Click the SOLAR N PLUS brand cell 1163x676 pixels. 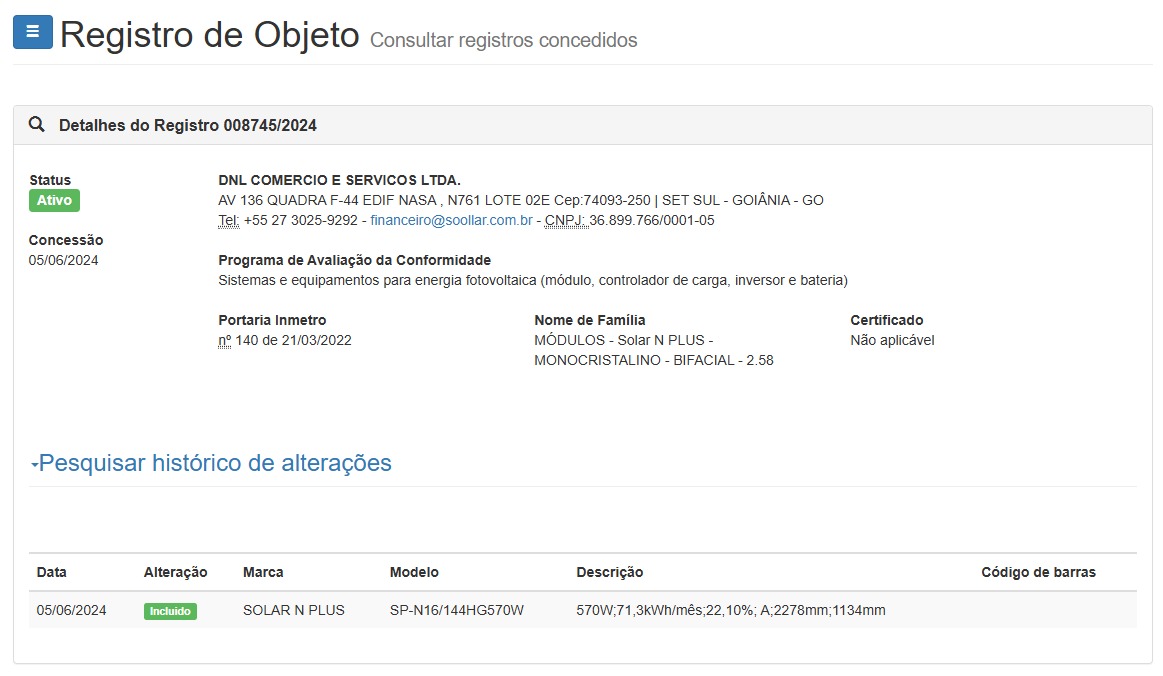(x=294, y=611)
